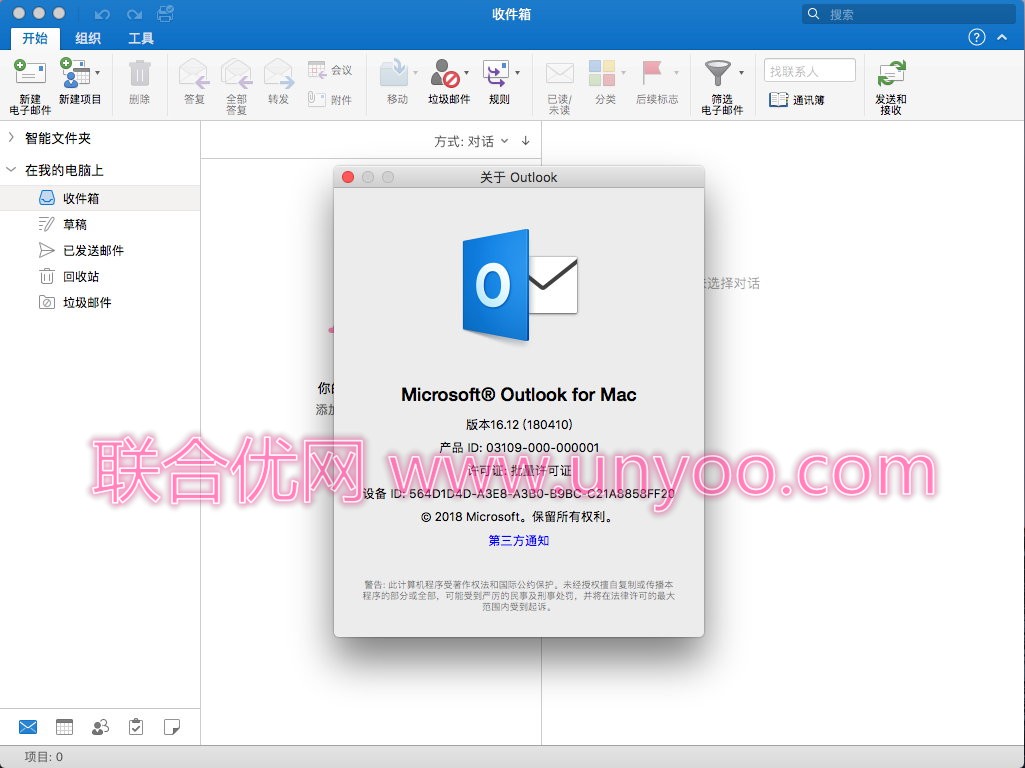1025x768 pixels.
Task: Switch to the Calendar view icon
Action: coord(64,727)
